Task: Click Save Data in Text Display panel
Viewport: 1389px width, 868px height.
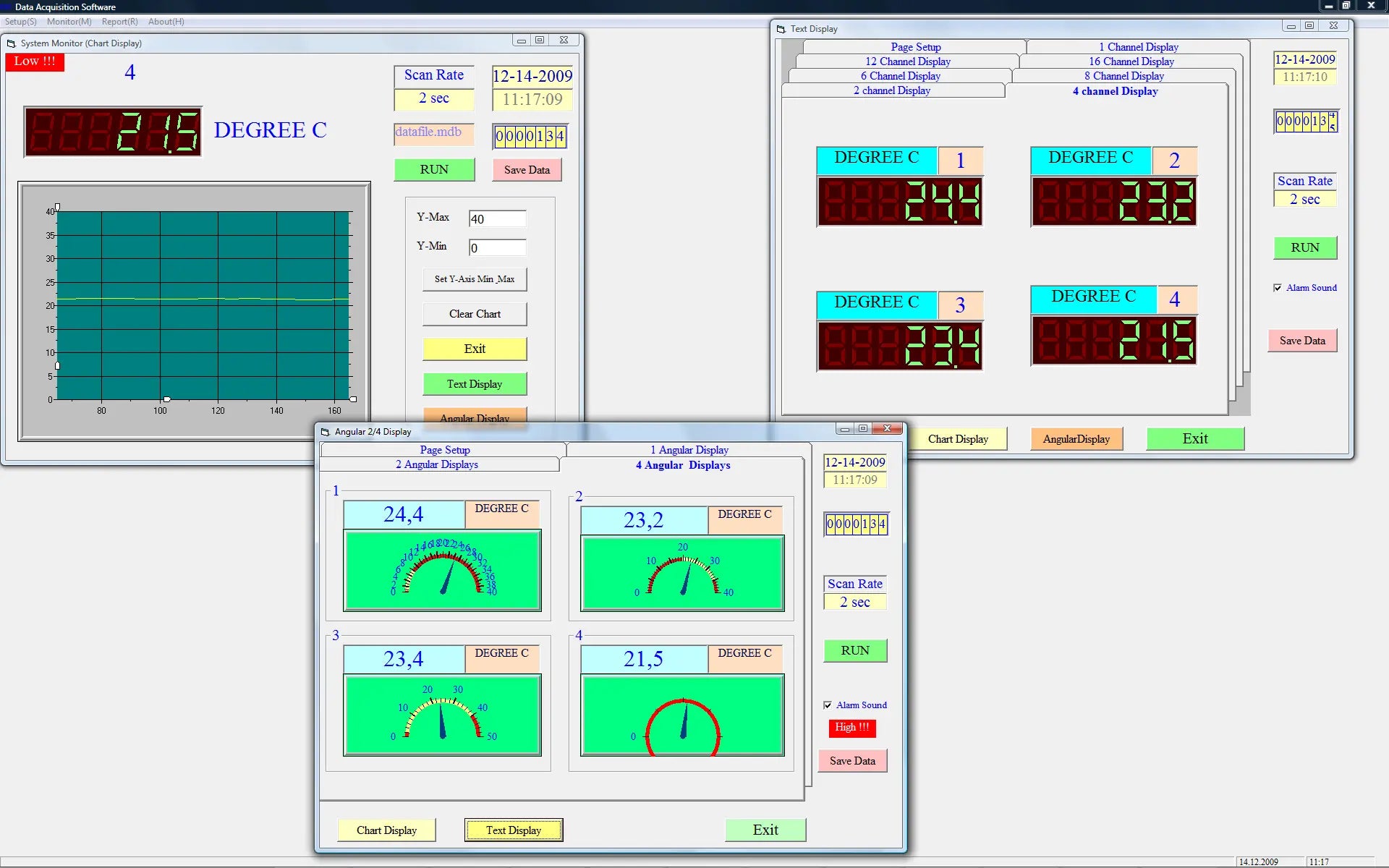Action: pyautogui.click(x=1302, y=340)
